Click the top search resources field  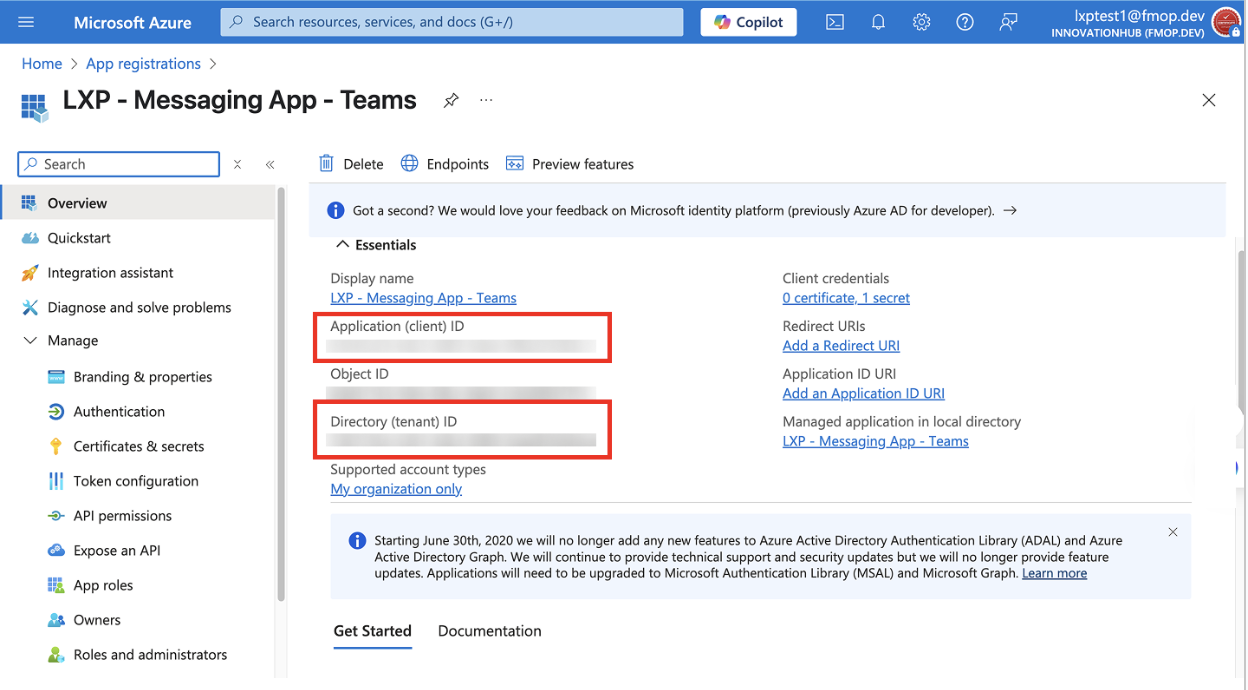(452, 22)
